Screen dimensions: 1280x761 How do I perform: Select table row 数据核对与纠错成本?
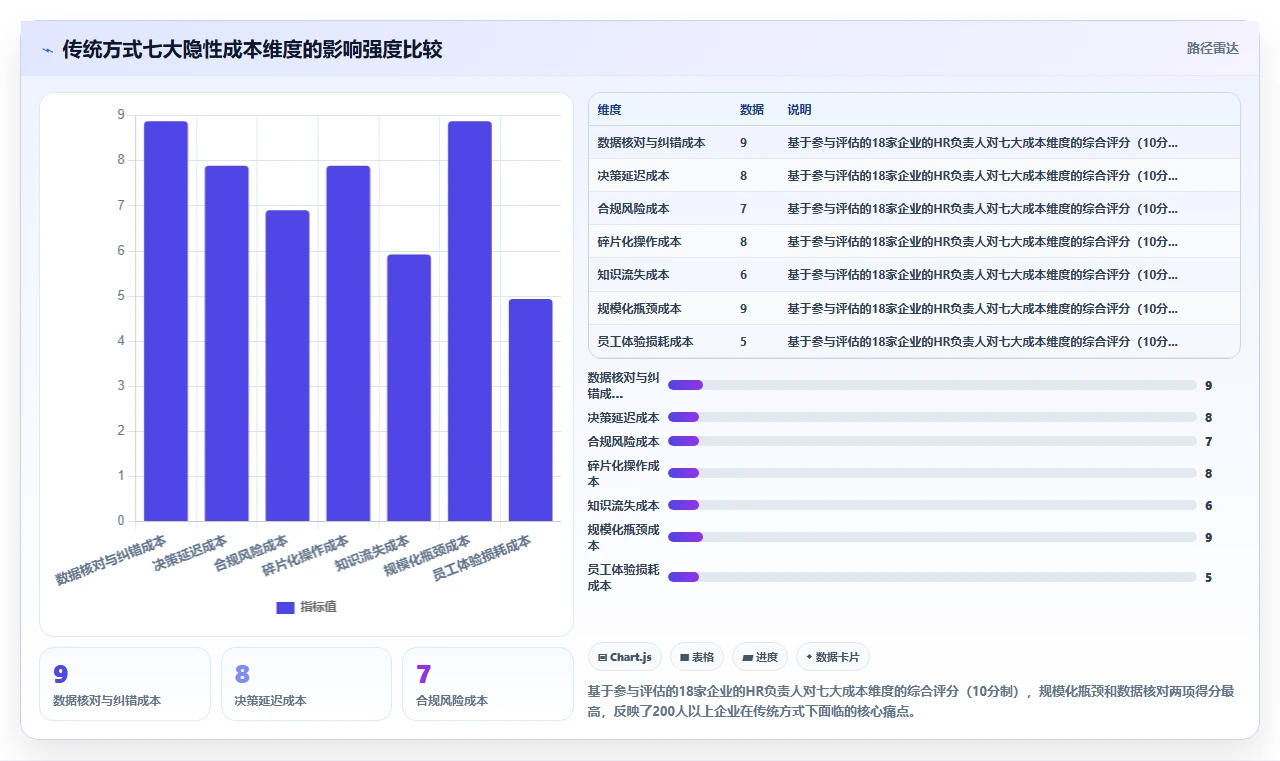tap(914, 142)
